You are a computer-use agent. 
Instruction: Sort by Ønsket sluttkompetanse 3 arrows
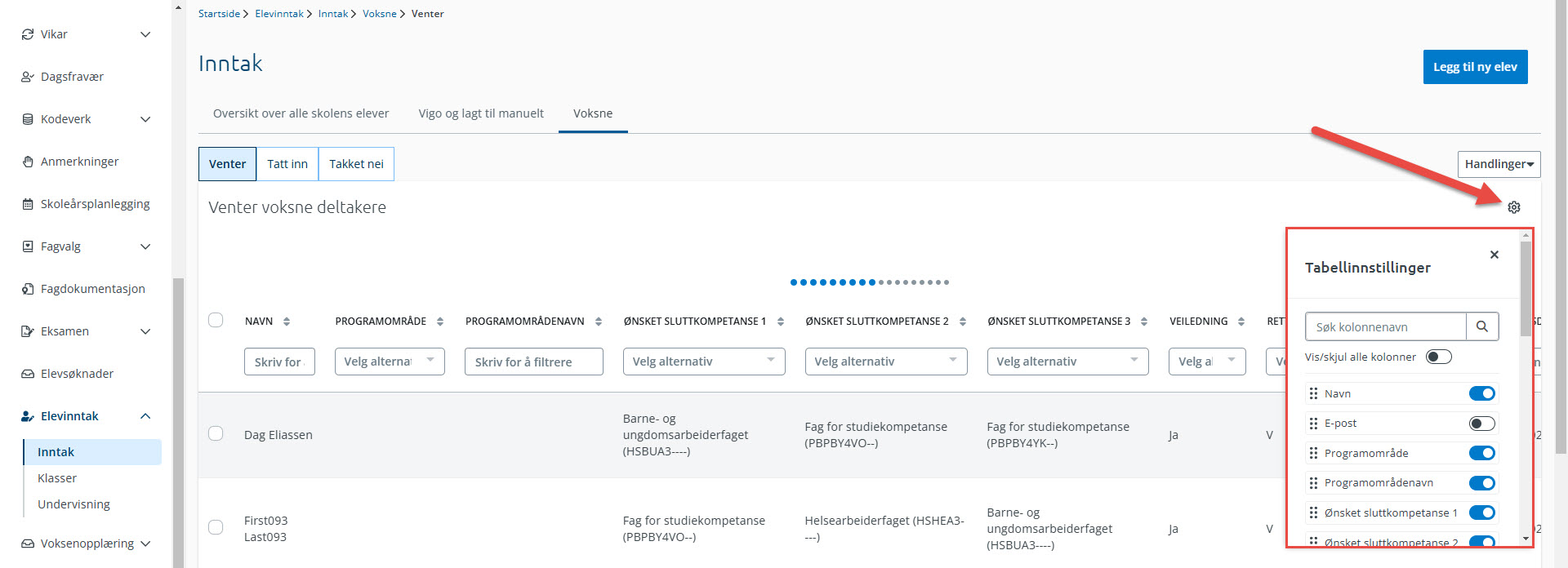coord(1144,322)
